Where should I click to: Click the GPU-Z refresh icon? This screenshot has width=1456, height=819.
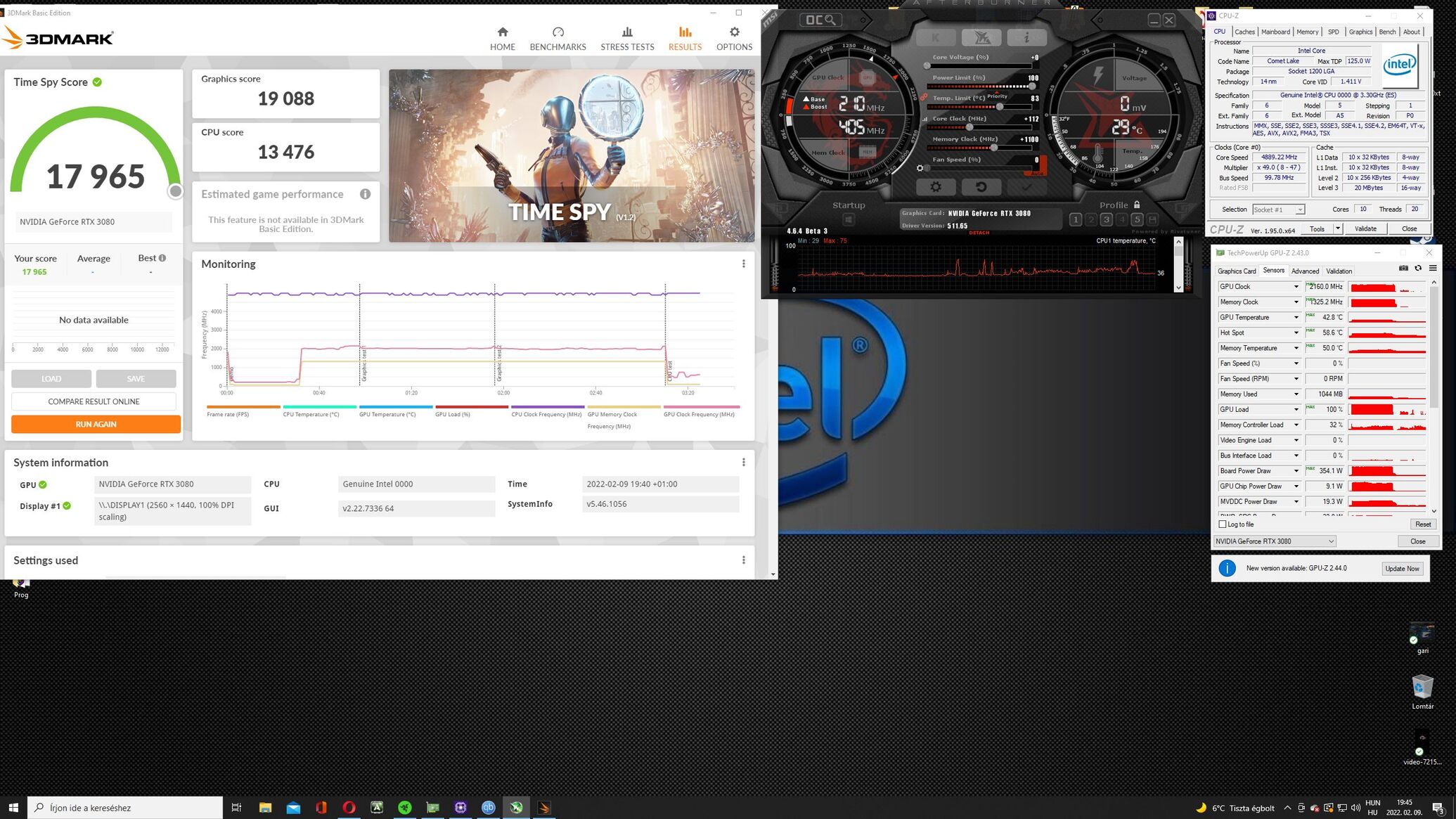(x=1418, y=269)
